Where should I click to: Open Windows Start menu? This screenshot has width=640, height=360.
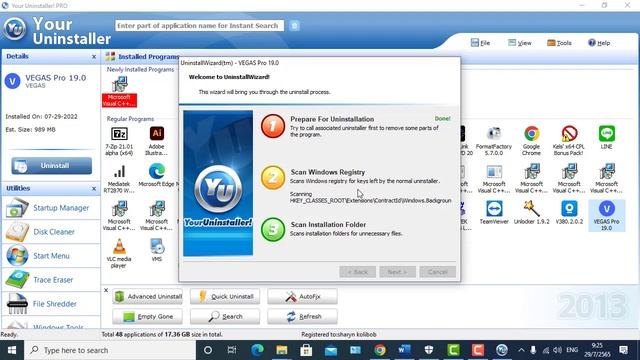12,350
